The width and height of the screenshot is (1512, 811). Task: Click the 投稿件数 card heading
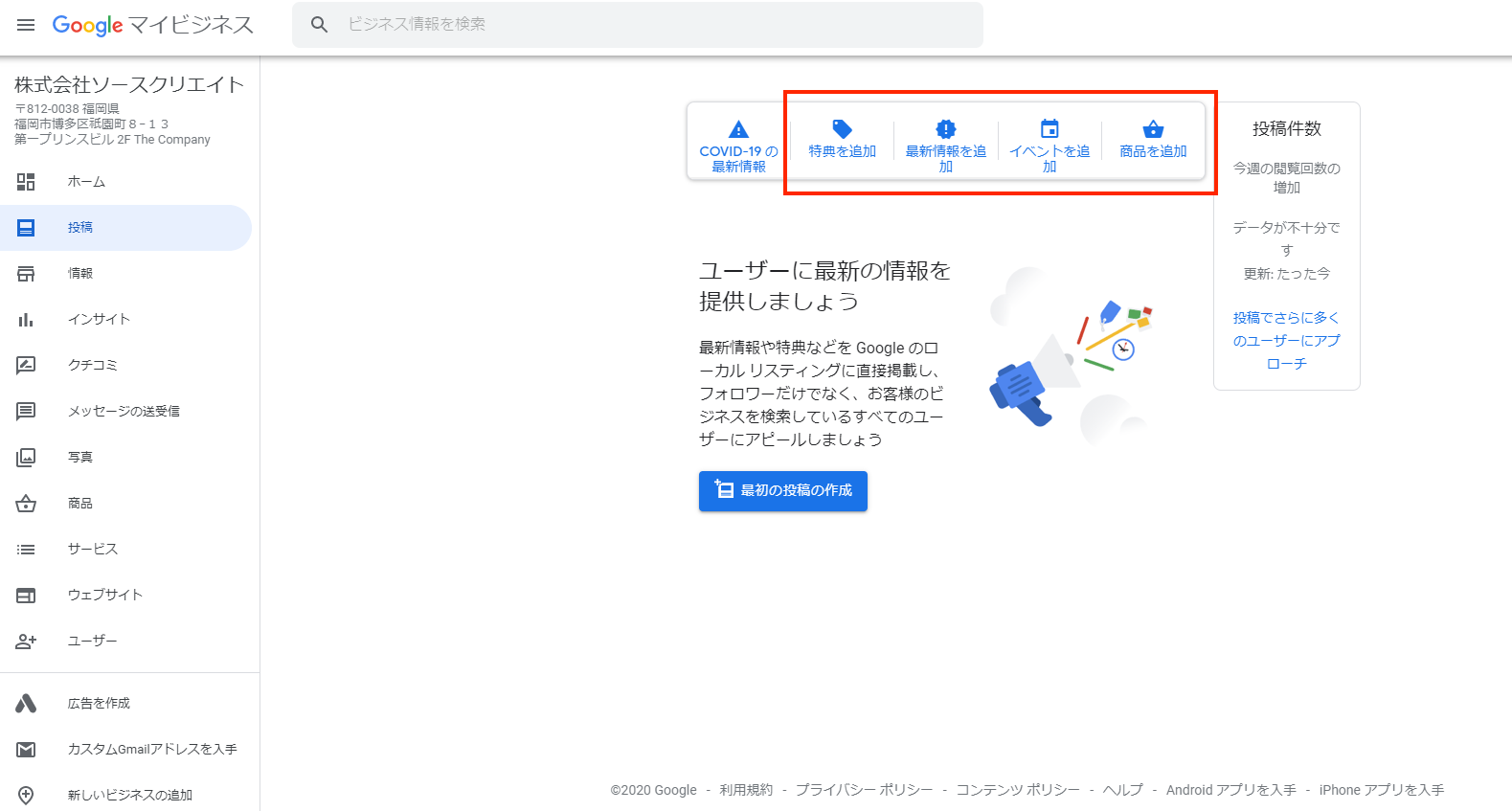tap(1287, 129)
